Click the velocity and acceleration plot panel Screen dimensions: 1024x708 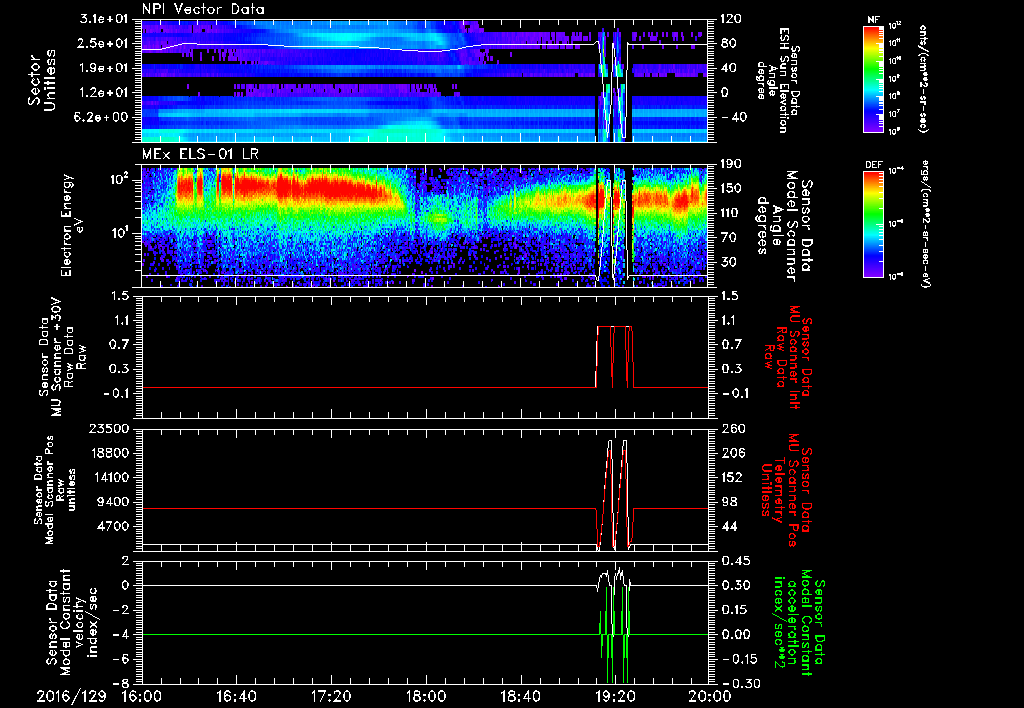pos(424,622)
